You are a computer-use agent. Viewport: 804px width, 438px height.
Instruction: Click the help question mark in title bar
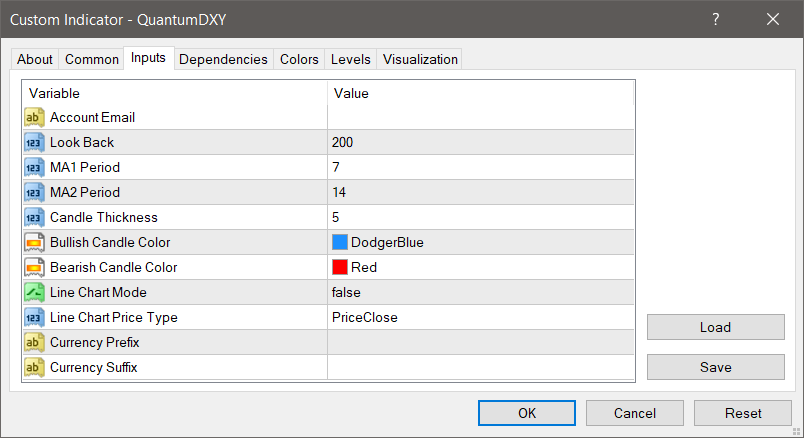[716, 19]
